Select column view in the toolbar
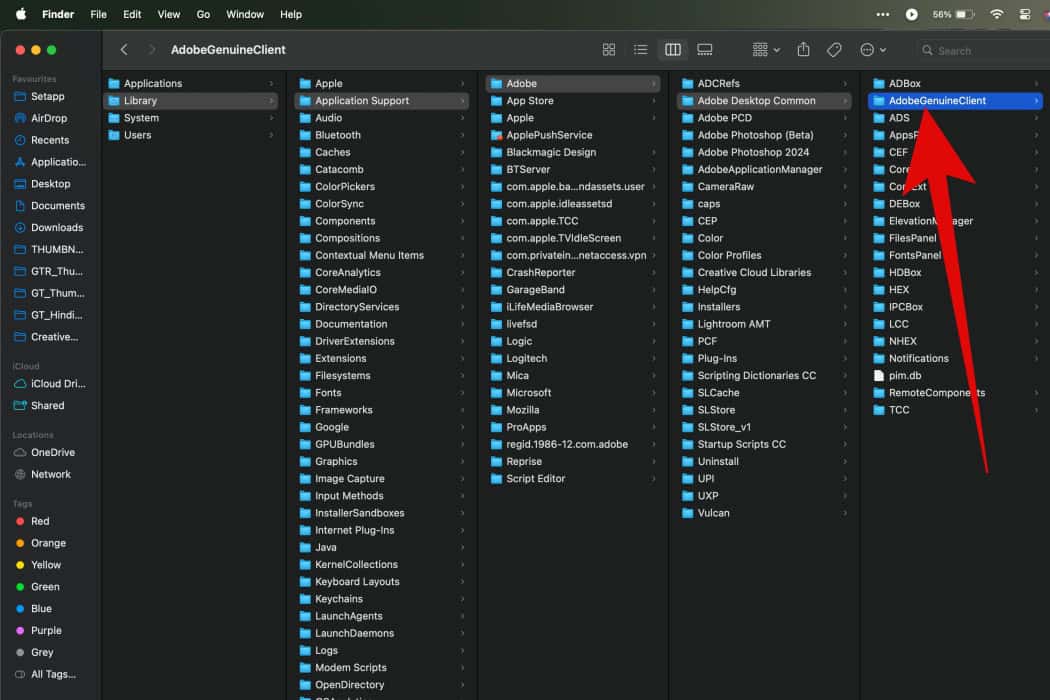The image size is (1050, 700). (673, 50)
